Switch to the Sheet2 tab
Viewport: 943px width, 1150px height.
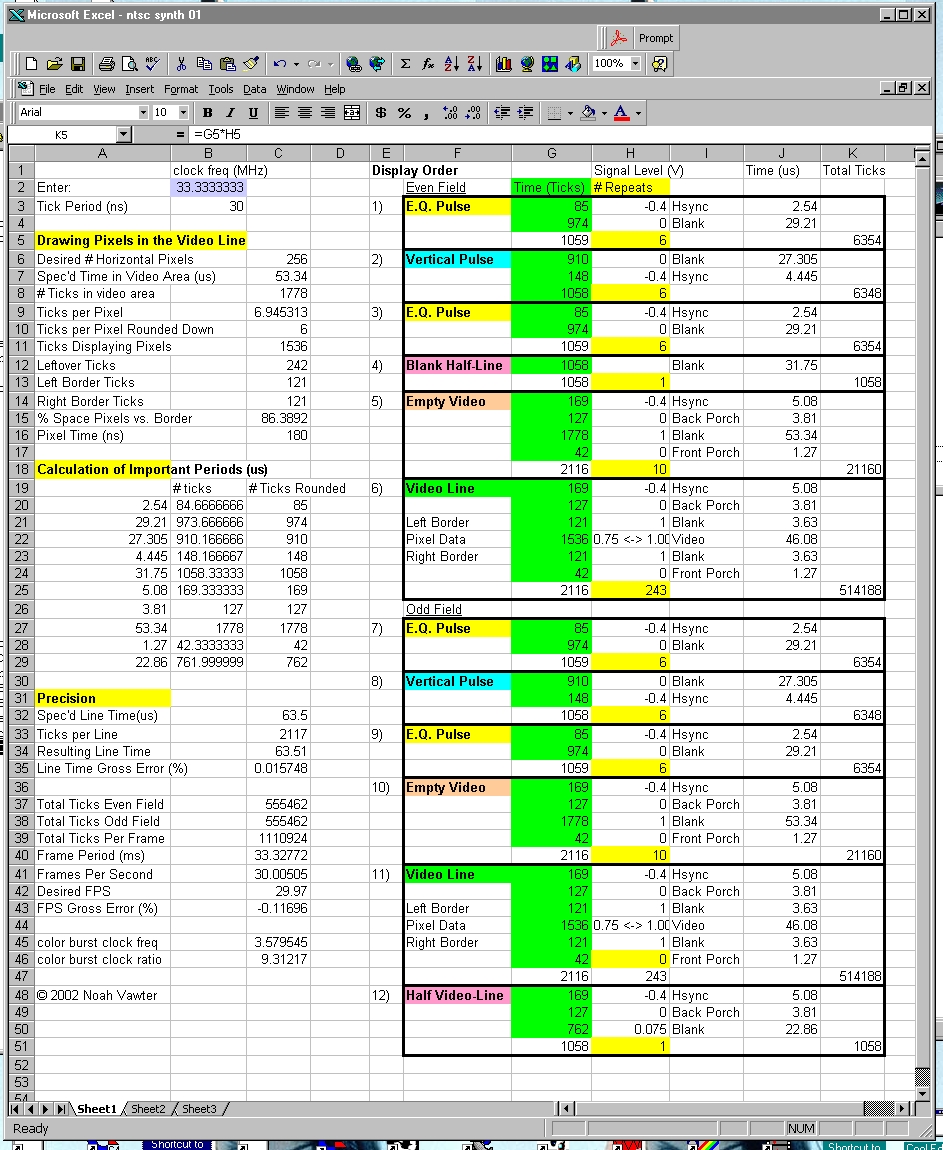[148, 1109]
